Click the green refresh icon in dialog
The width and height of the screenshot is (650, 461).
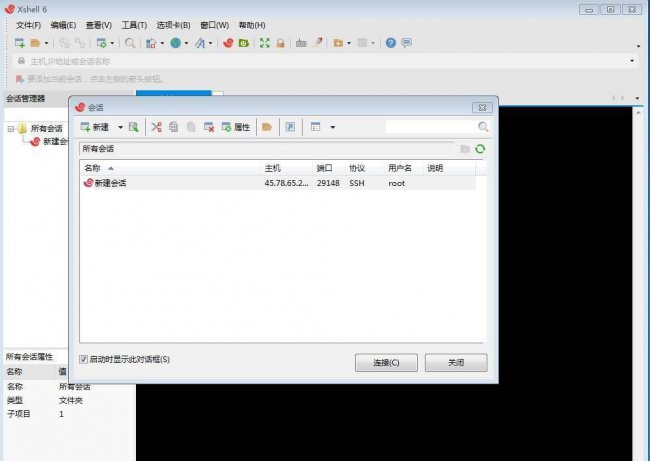(480, 149)
